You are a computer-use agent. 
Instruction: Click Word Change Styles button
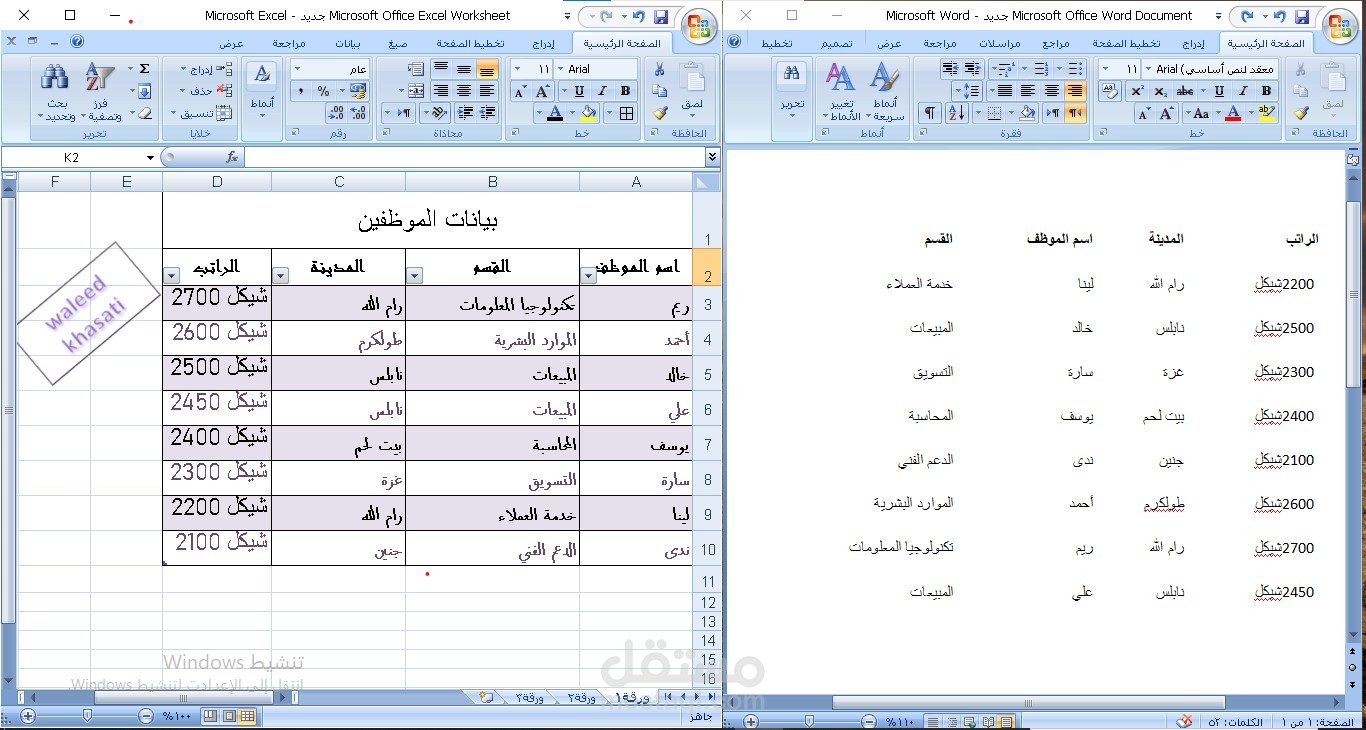click(841, 90)
